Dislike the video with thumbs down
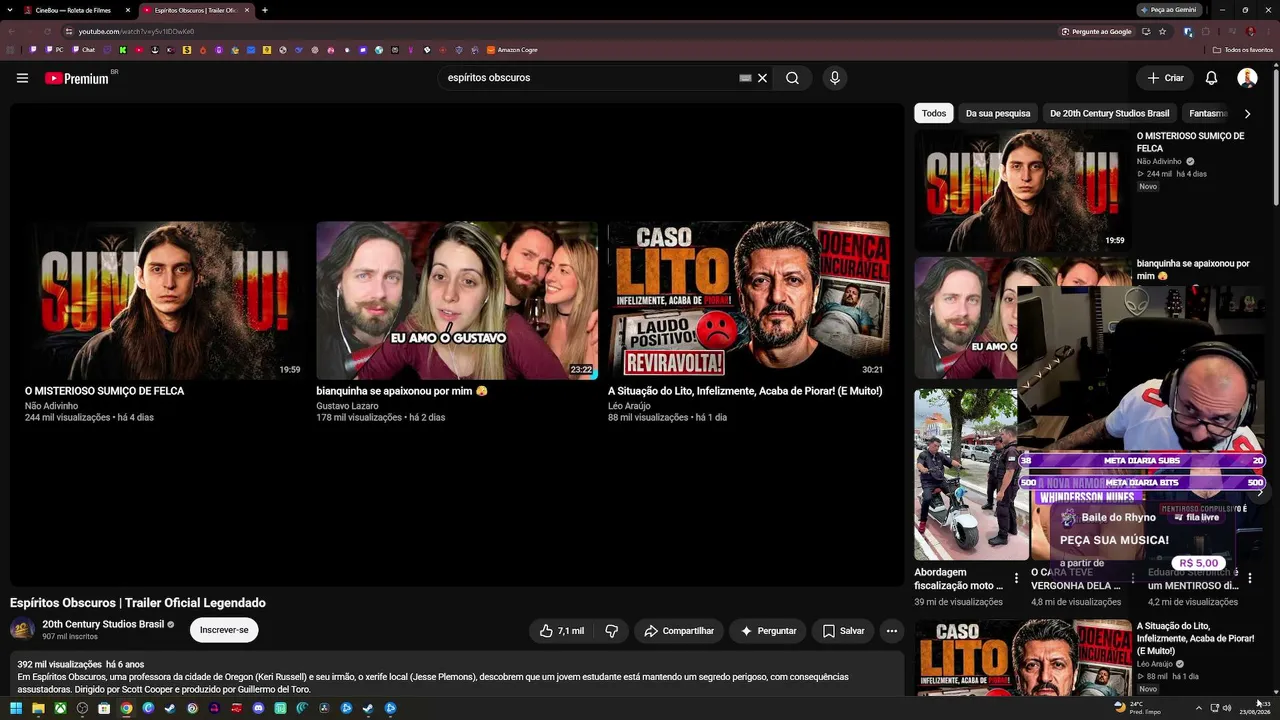 coord(611,631)
